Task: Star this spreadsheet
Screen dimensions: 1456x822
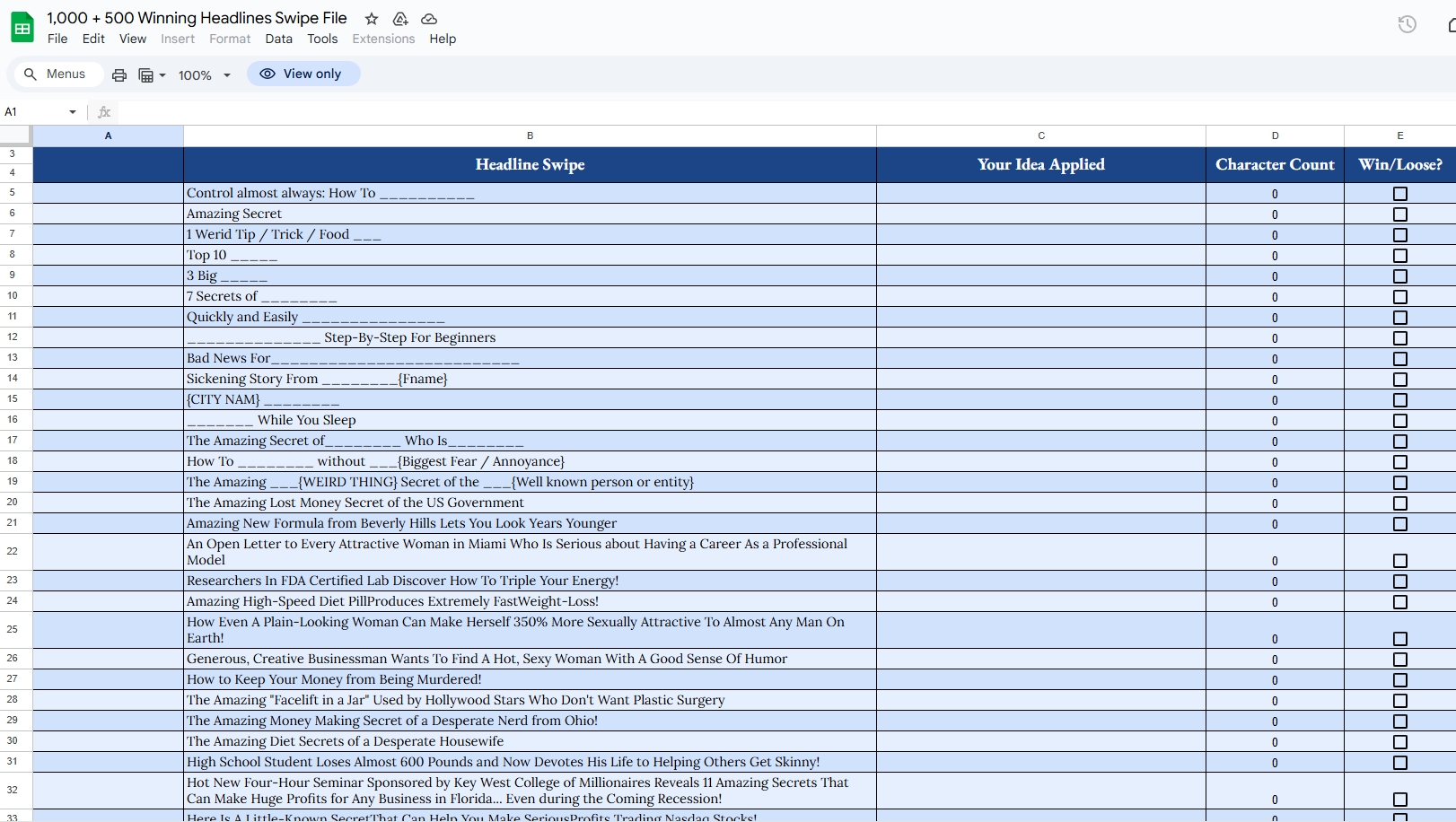Action: [372, 19]
